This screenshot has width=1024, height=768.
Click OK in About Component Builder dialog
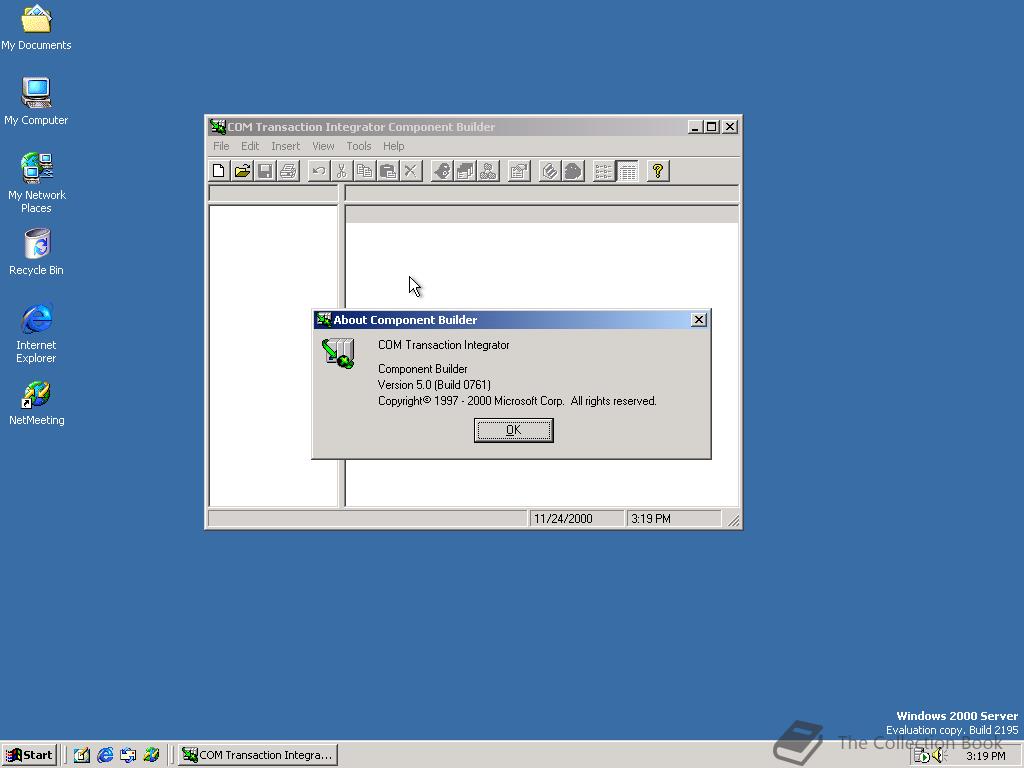pos(513,430)
